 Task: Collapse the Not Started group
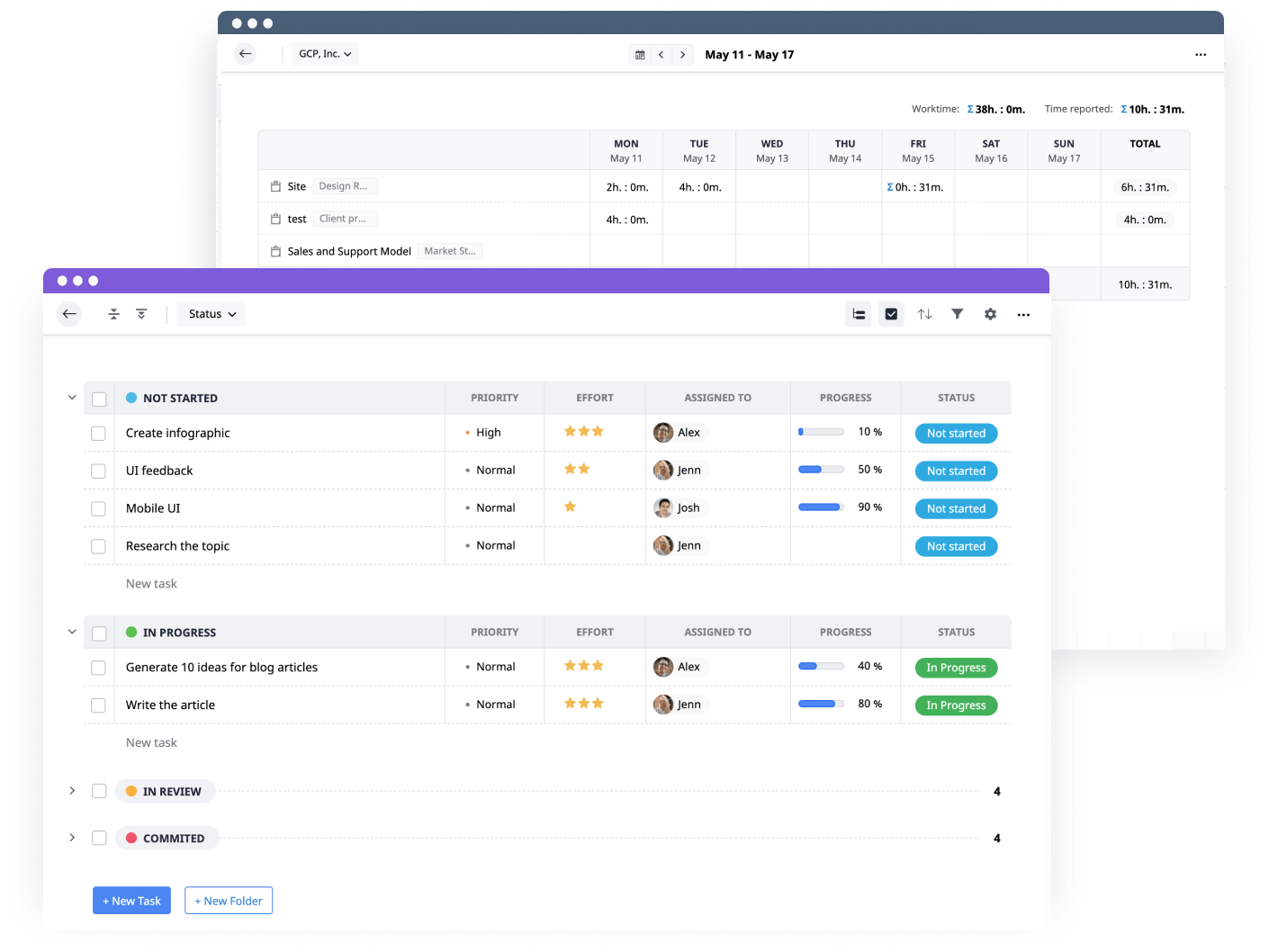pos(72,397)
